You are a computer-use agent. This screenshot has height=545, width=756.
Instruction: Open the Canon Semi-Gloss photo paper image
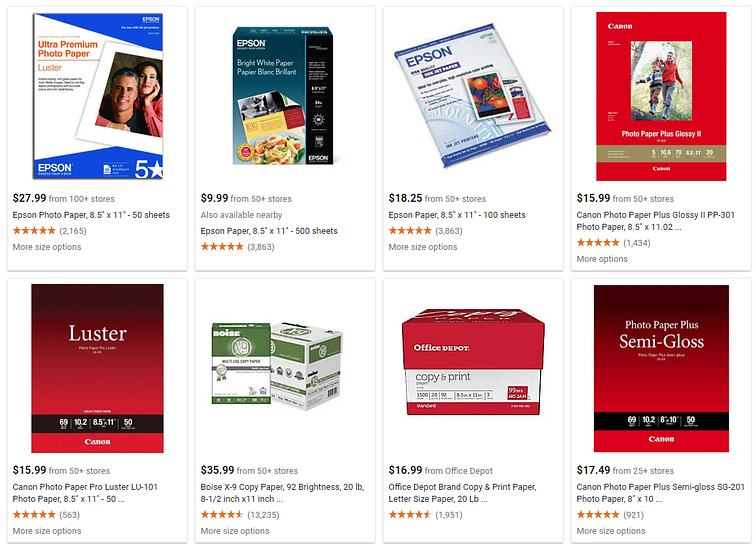point(661,368)
